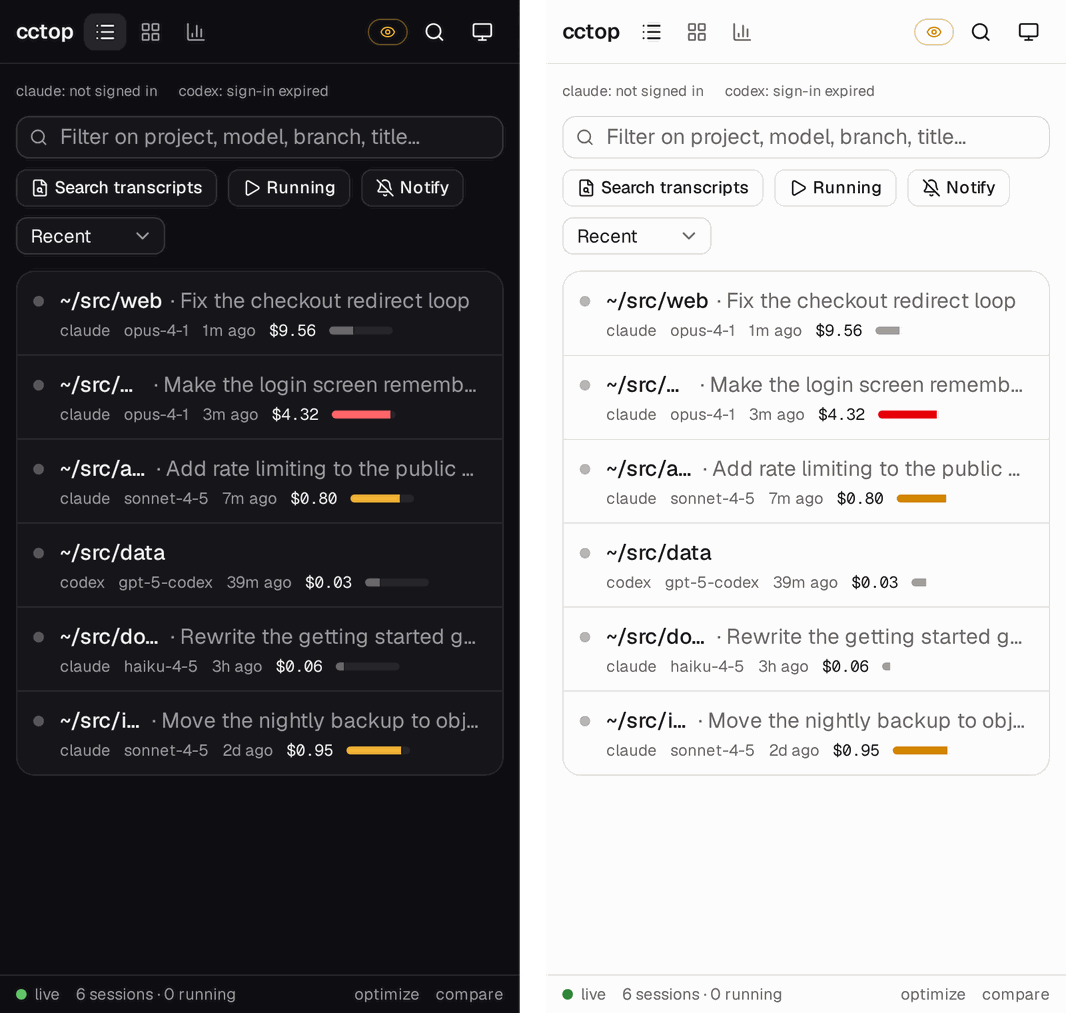The height and width of the screenshot is (1013, 1066).
Task: Open the Recent sort dropdown in light panel
Action: click(x=637, y=236)
